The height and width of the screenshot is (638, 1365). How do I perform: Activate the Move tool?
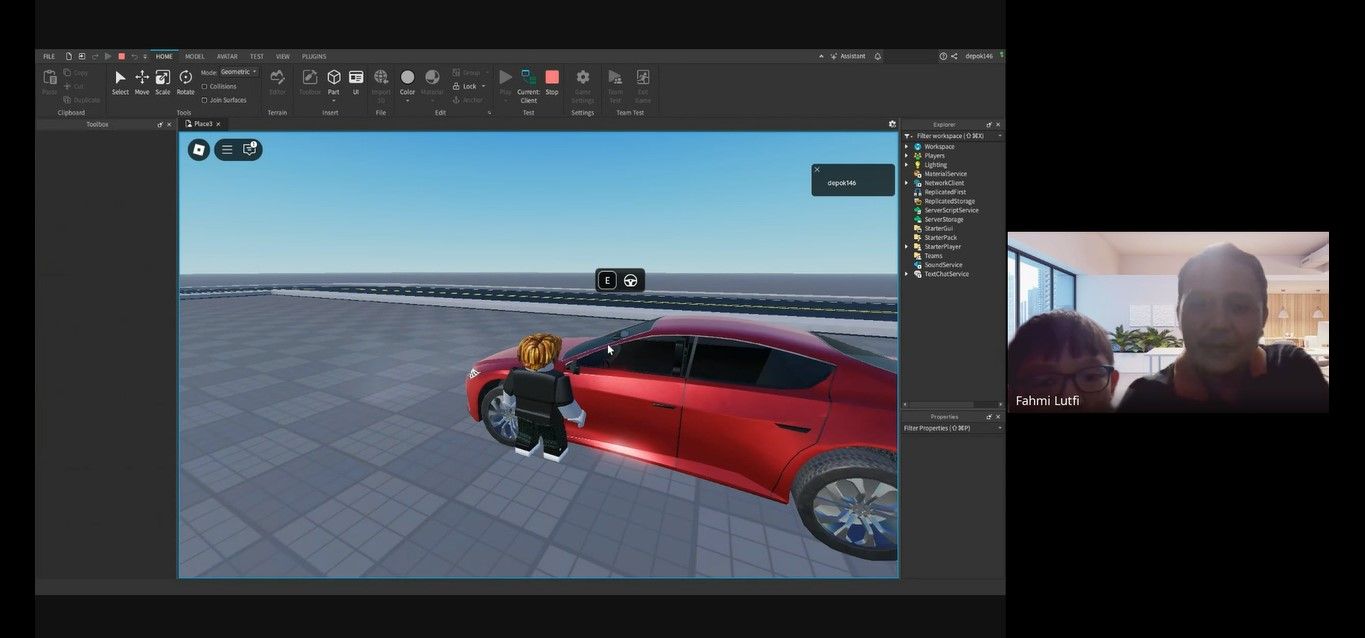tap(142, 82)
